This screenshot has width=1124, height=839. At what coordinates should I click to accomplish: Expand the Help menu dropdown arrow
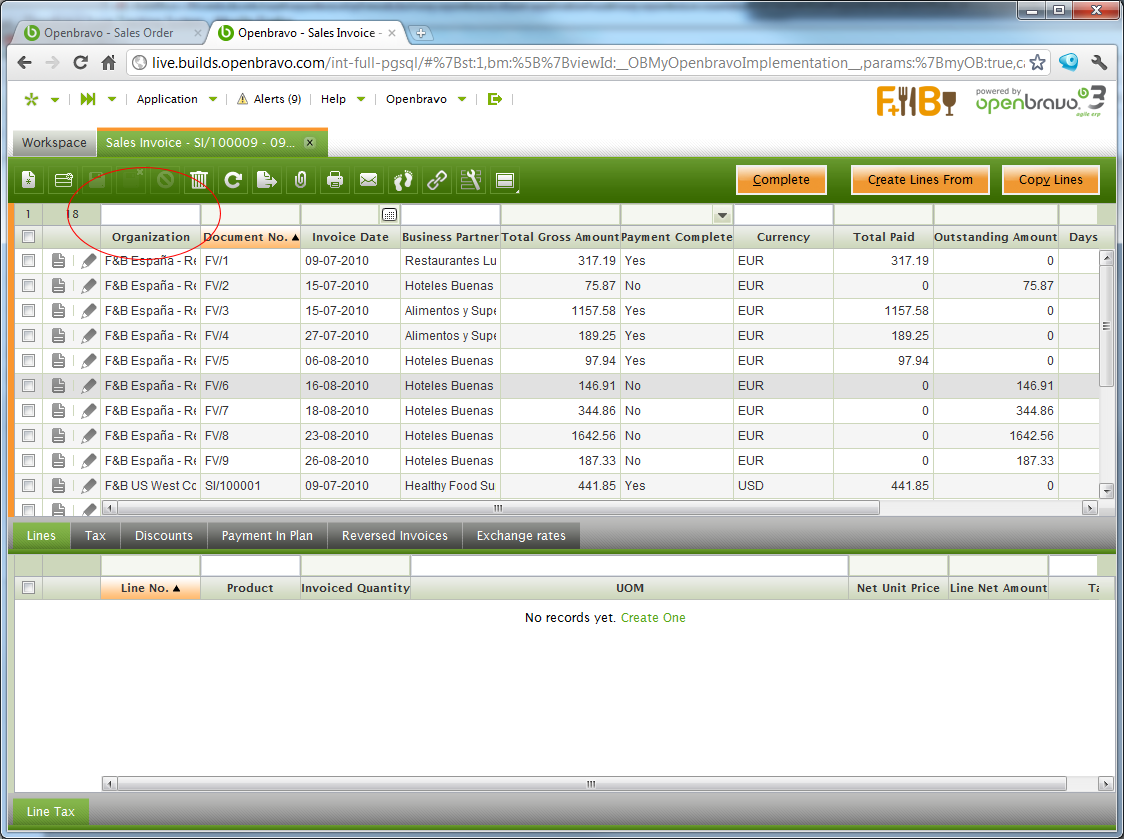[x=361, y=100]
